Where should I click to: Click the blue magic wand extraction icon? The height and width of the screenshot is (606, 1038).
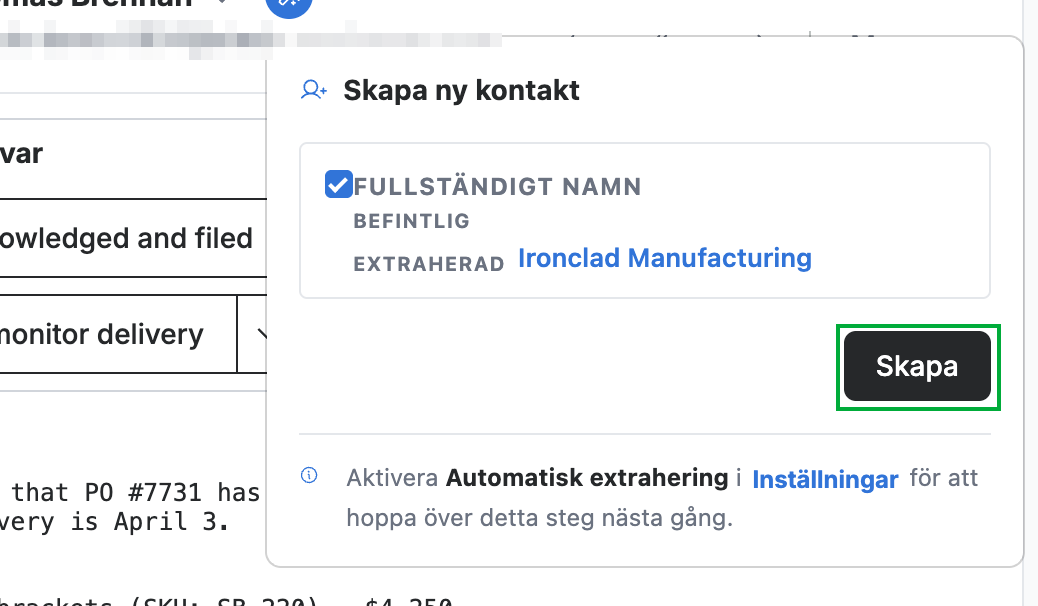click(289, 4)
